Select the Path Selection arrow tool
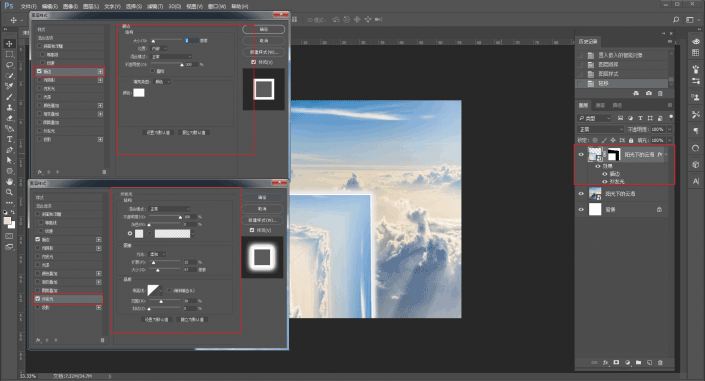Image resolution: width=705 pixels, height=381 pixels. [x=9, y=160]
